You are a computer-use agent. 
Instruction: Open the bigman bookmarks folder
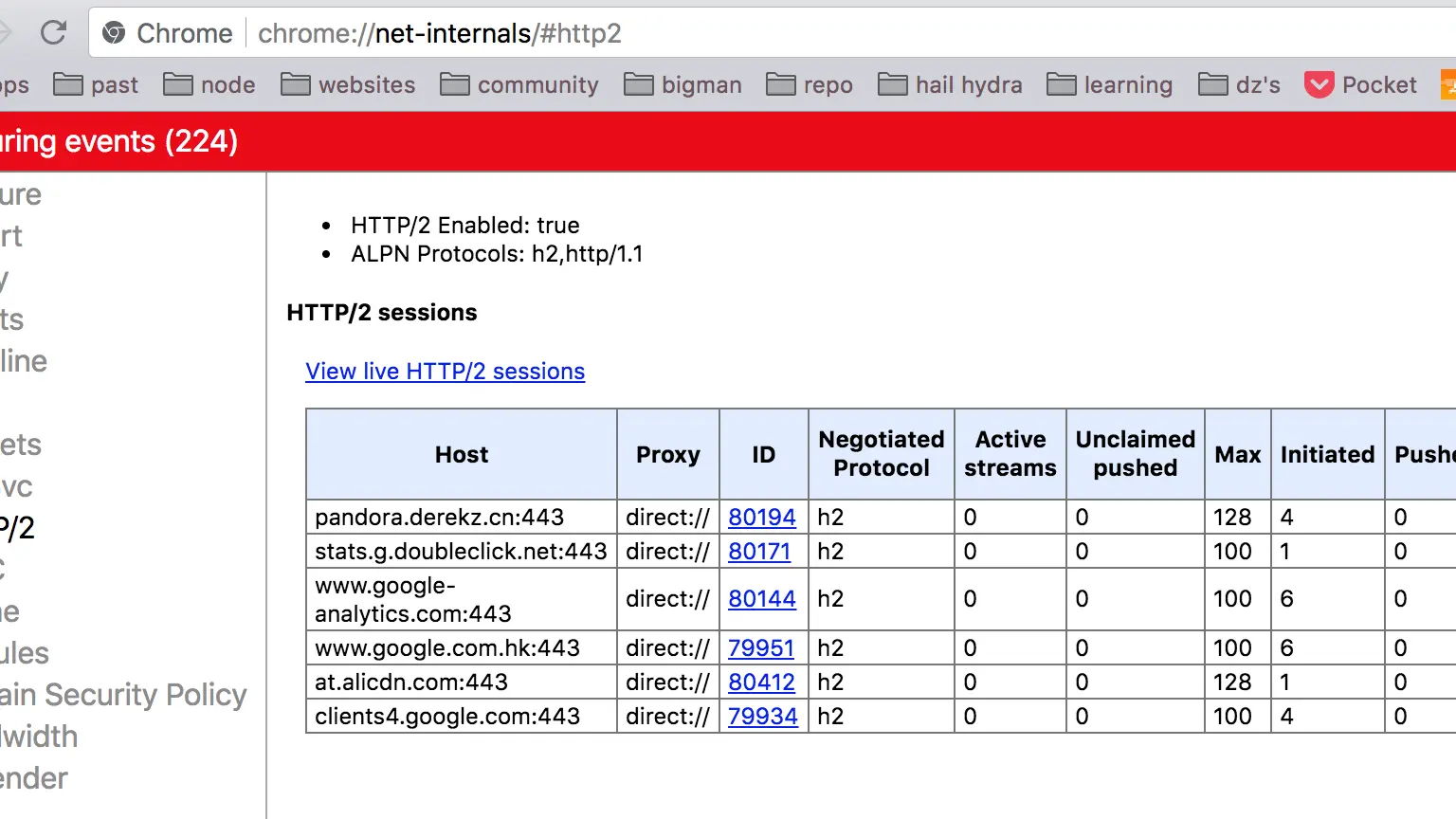coord(682,85)
